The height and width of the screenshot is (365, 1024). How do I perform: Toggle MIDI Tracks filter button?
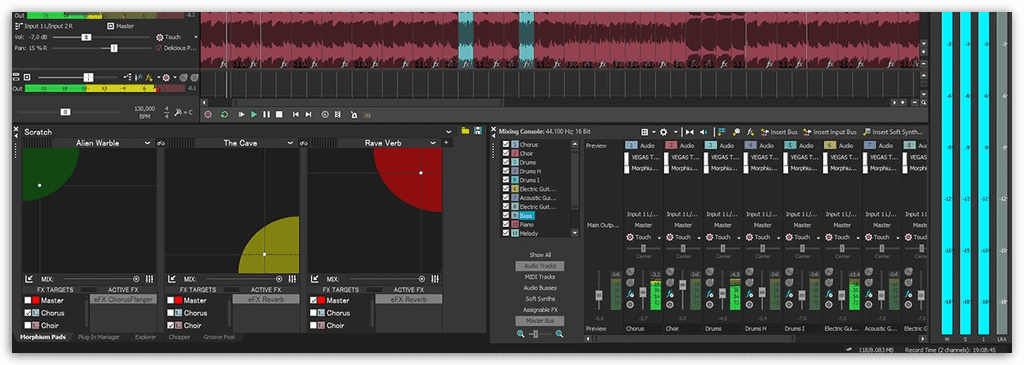pos(540,277)
